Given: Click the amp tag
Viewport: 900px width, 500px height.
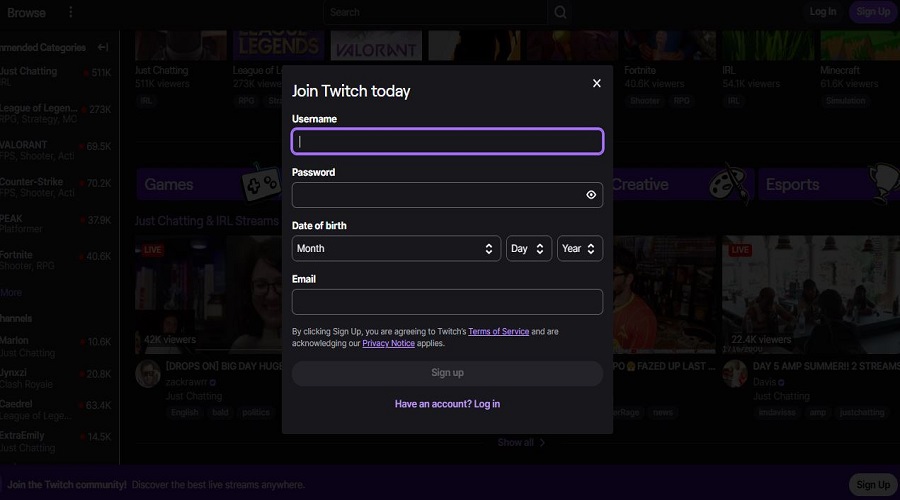Looking at the screenshot, I should [818, 412].
